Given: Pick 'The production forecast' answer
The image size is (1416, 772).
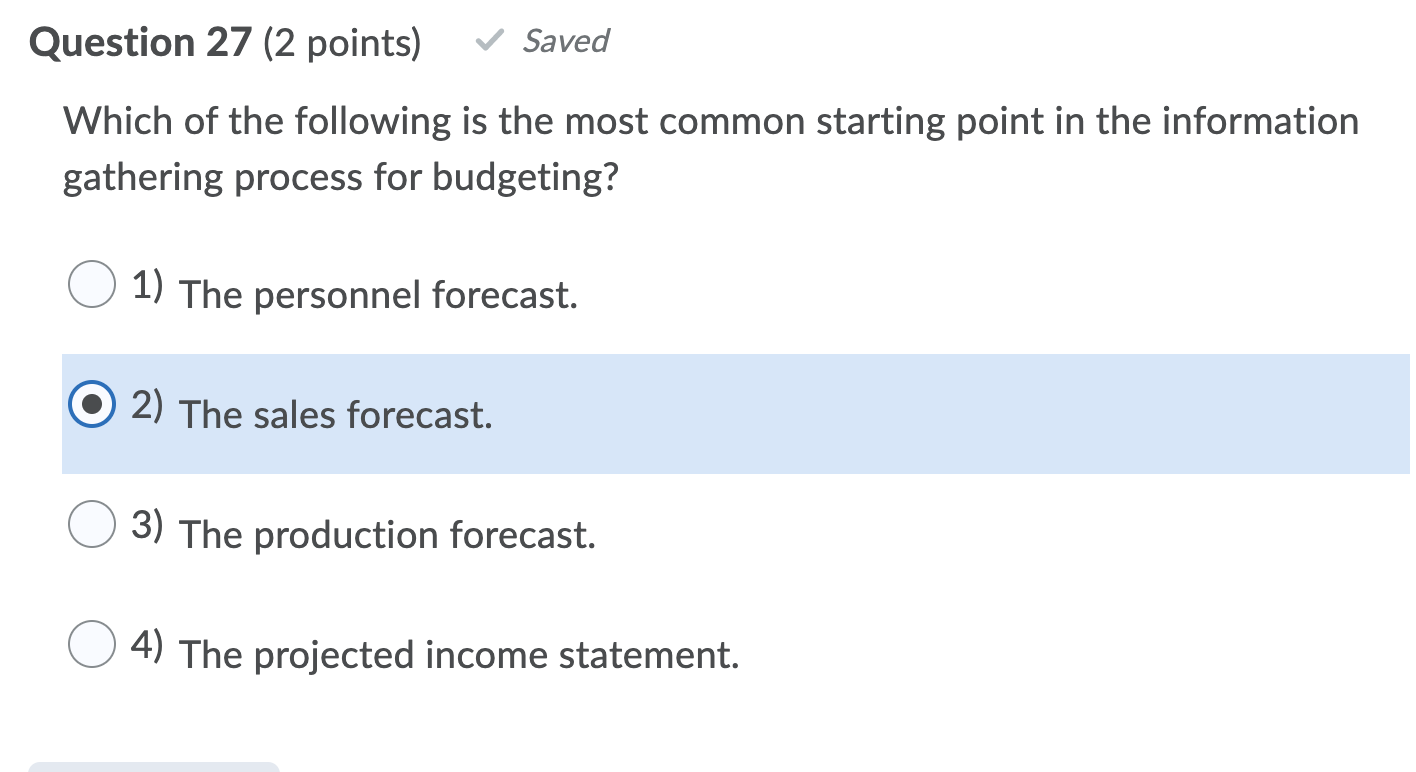Looking at the screenshot, I should [x=91, y=525].
